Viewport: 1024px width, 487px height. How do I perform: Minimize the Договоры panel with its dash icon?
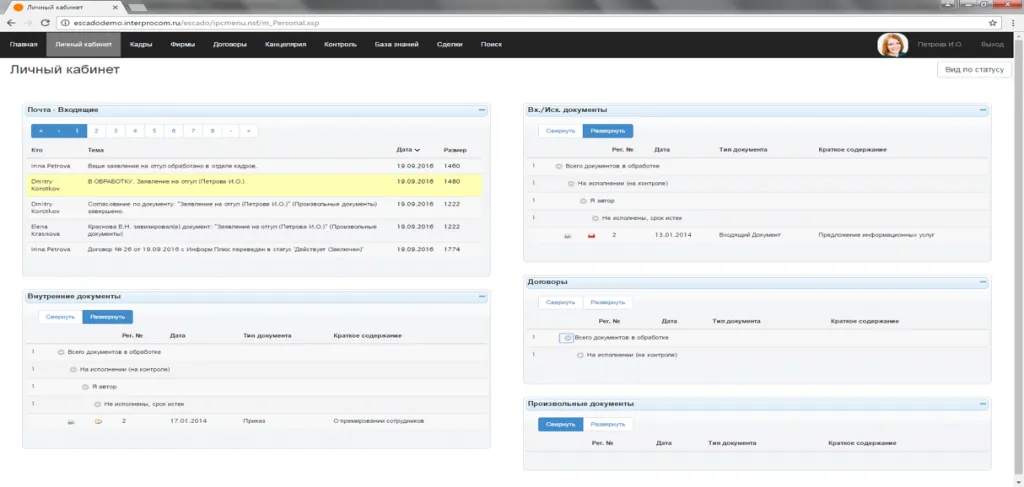tap(984, 282)
